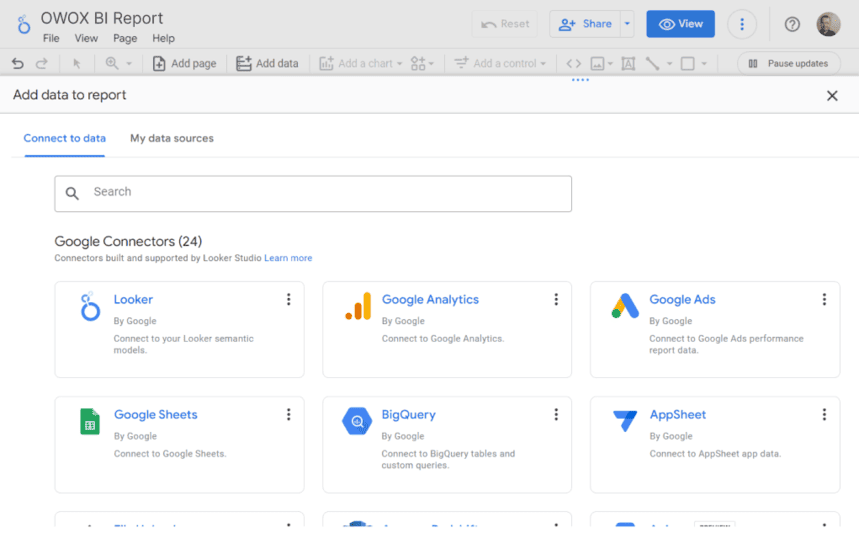Click the Google Ads connector title
This screenshot has height=533, width=859.
pos(682,300)
